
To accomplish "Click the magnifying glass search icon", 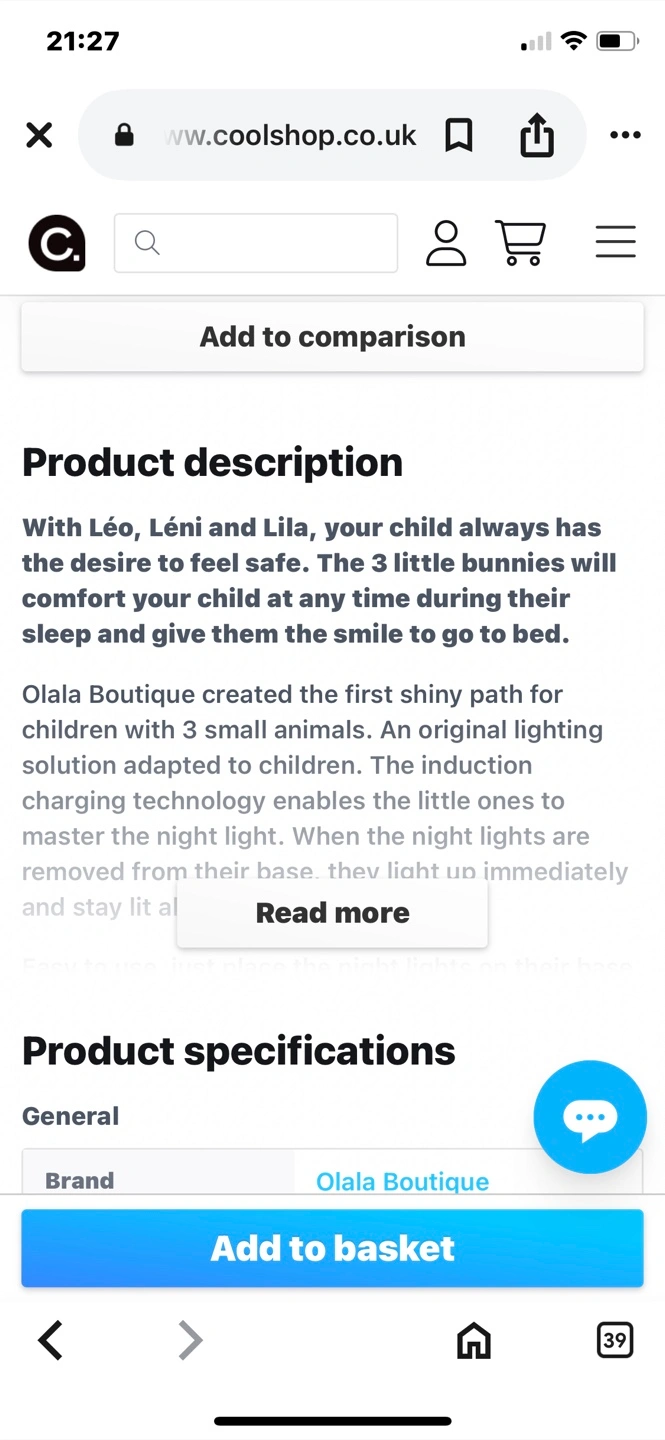I will tap(147, 243).
